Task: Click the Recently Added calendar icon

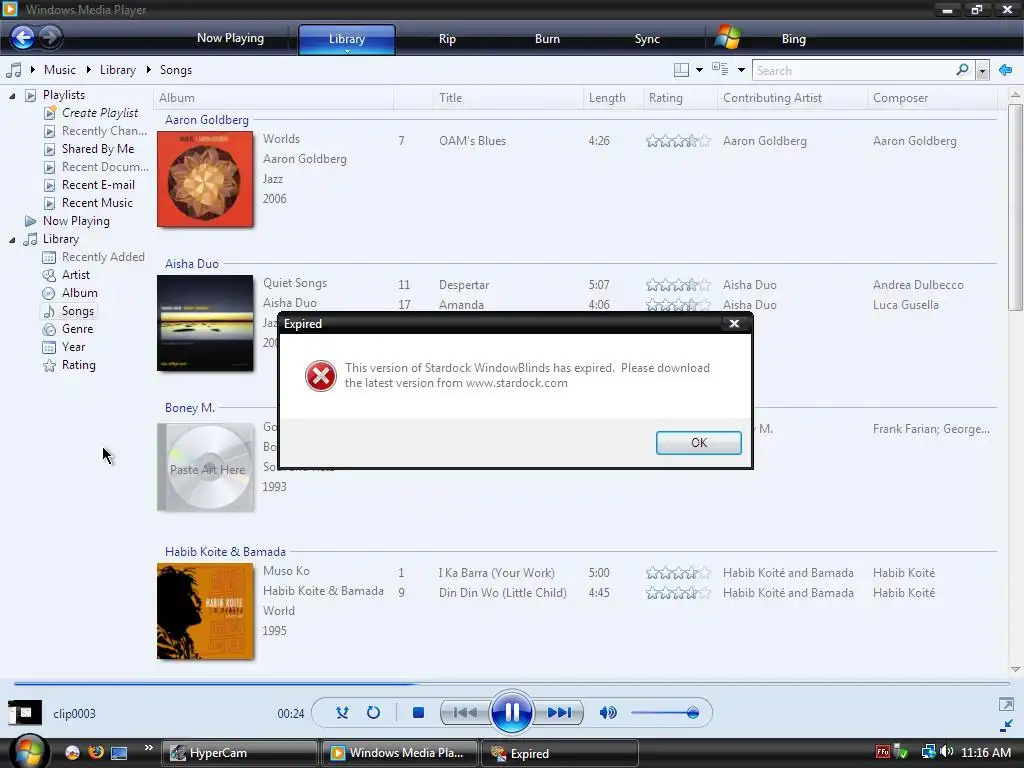Action: [49, 257]
